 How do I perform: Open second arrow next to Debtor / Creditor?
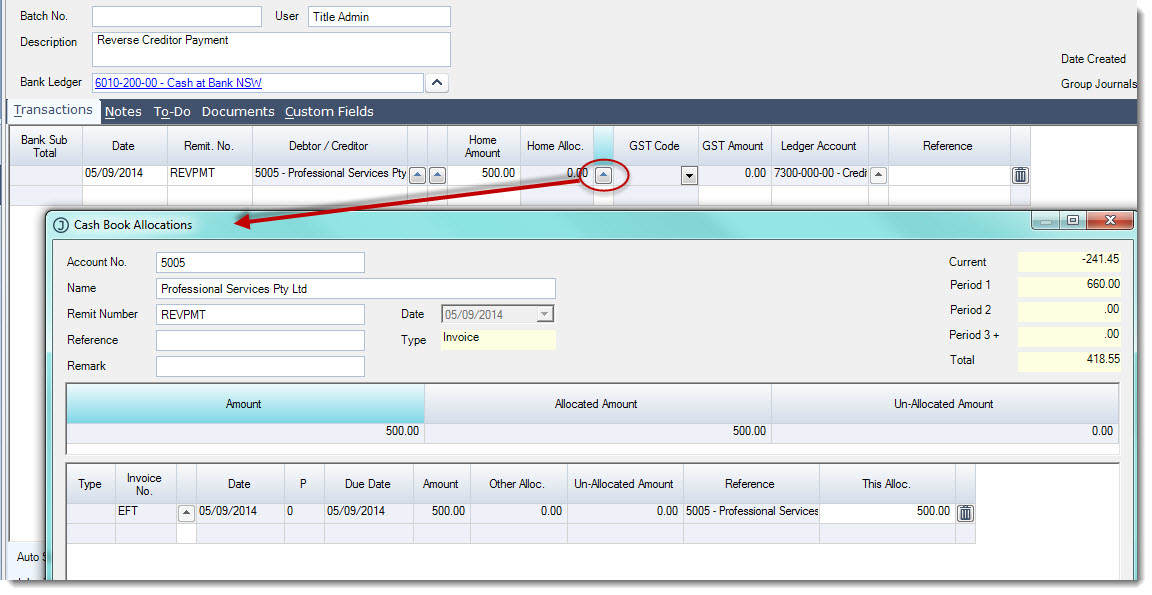click(437, 175)
